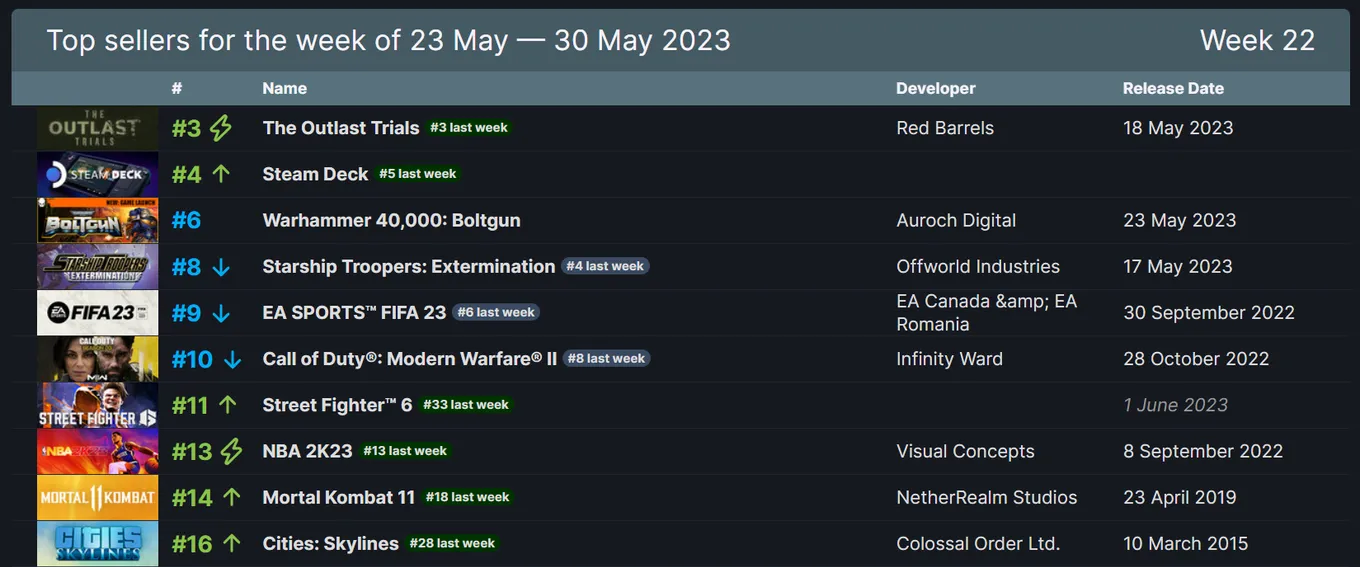This screenshot has height=567, width=1360.
Task: Click down arrow icon beside rank #8
Action: pyautogui.click(x=221, y=267)
